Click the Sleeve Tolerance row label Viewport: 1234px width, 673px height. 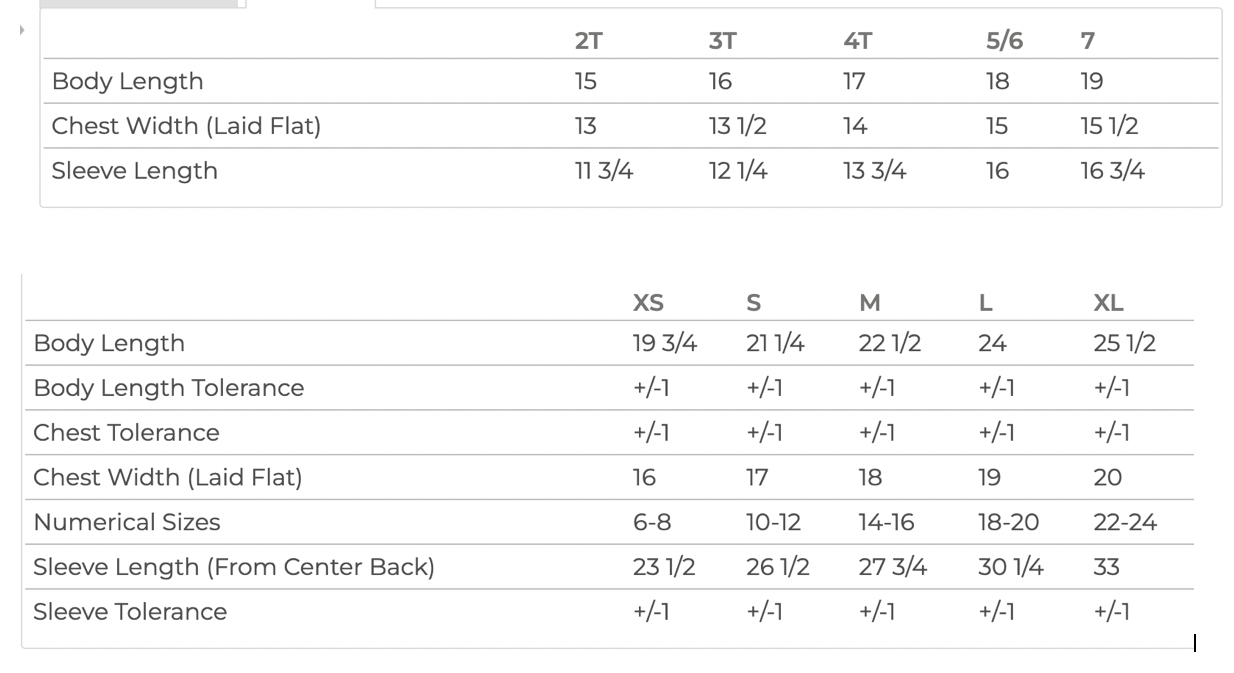[130, 612]
